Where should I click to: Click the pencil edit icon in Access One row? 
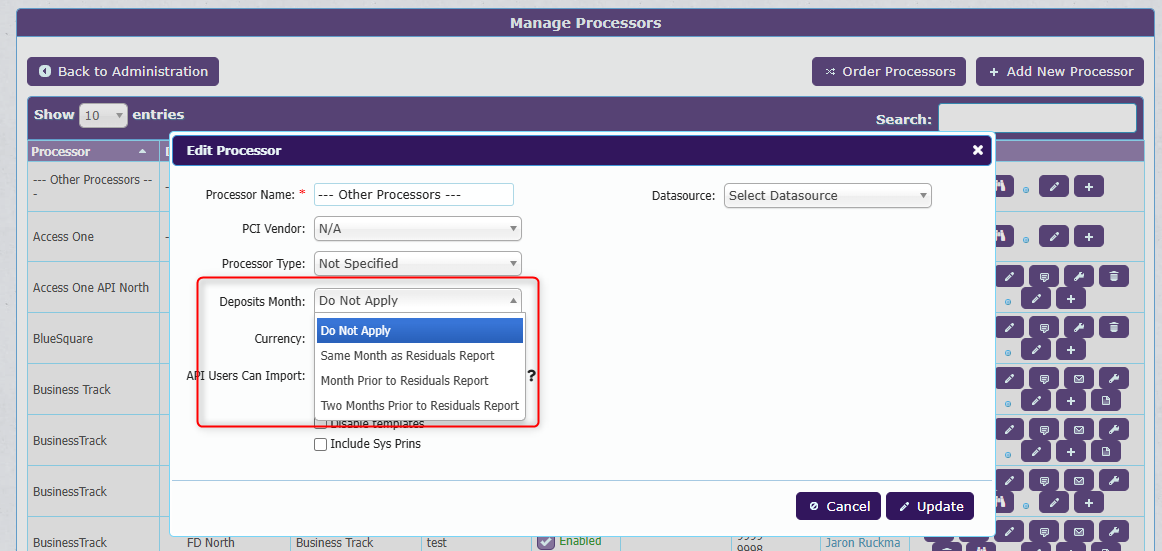[x=1053, y=236]
